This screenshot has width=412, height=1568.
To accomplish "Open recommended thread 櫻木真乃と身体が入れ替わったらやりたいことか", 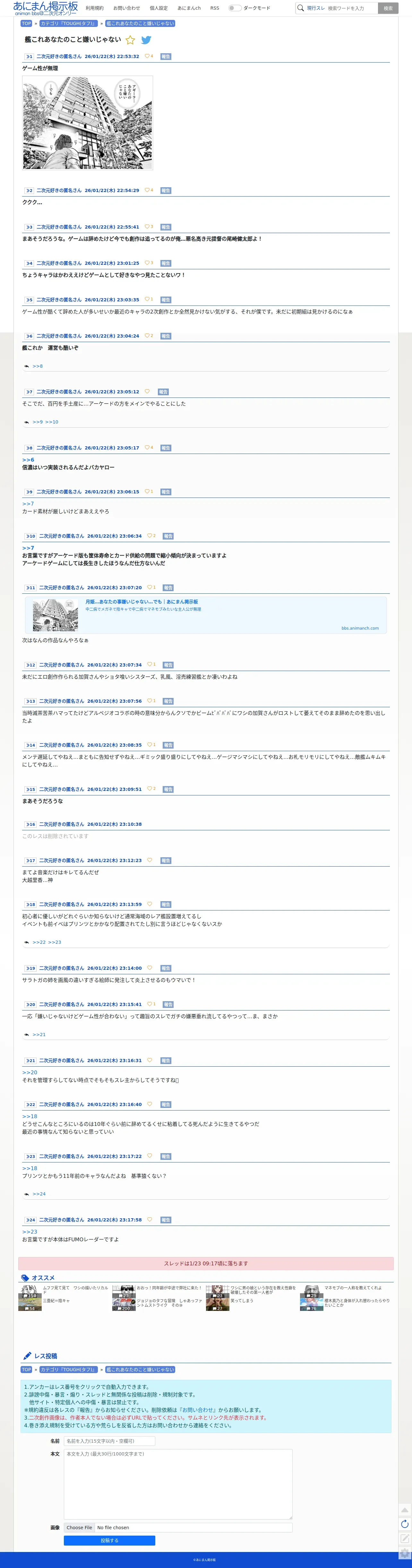I will point(357,1303).
